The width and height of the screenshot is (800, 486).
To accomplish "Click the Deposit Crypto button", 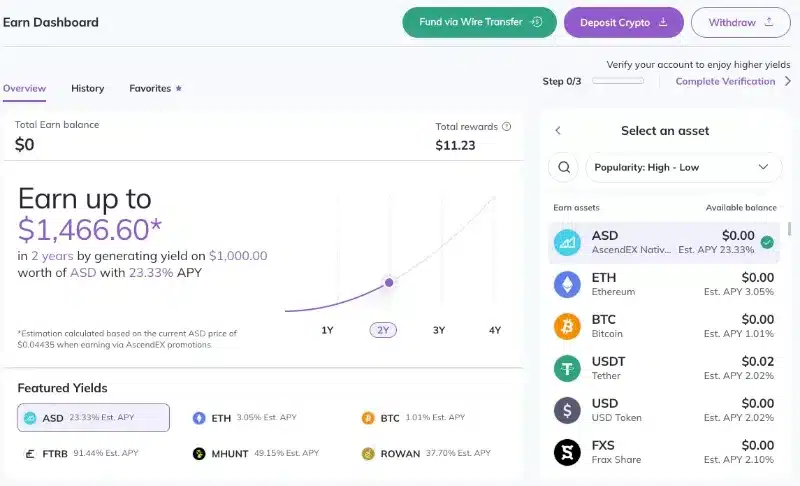I will [623, 22].
